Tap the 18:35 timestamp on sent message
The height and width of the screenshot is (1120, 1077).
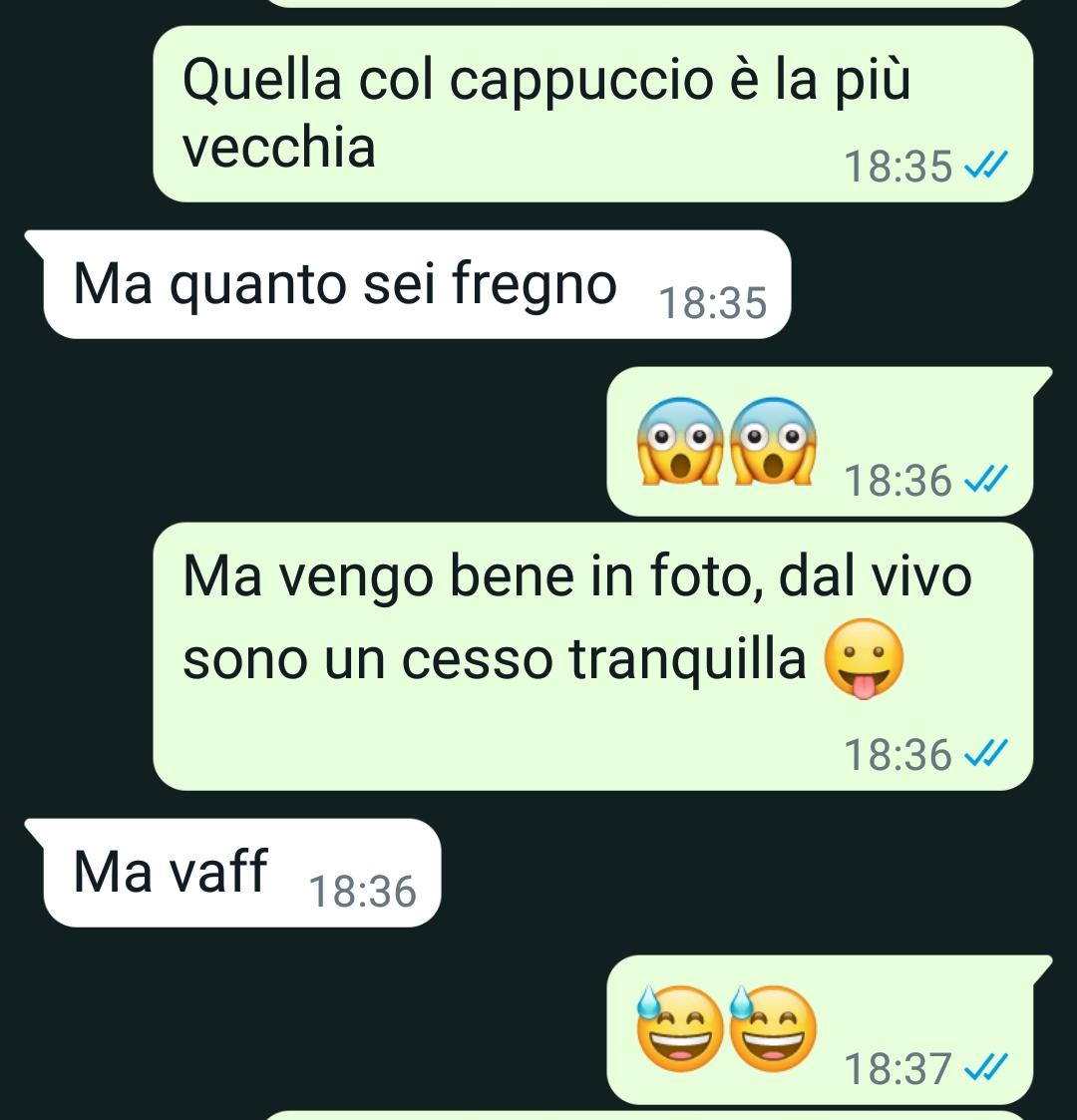(x=897, y=167)
